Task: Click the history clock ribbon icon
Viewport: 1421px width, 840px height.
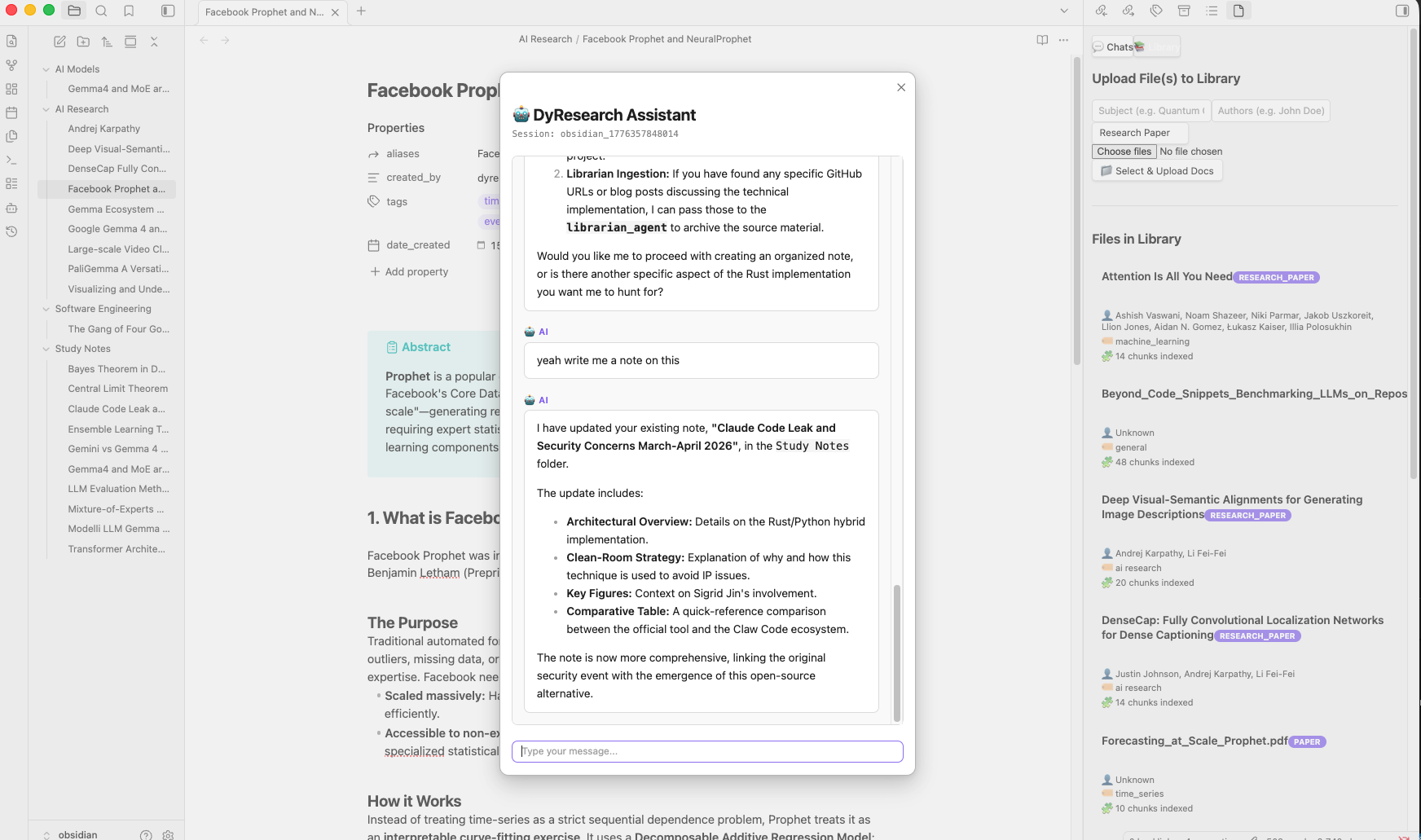Action: tap(11, 231)
